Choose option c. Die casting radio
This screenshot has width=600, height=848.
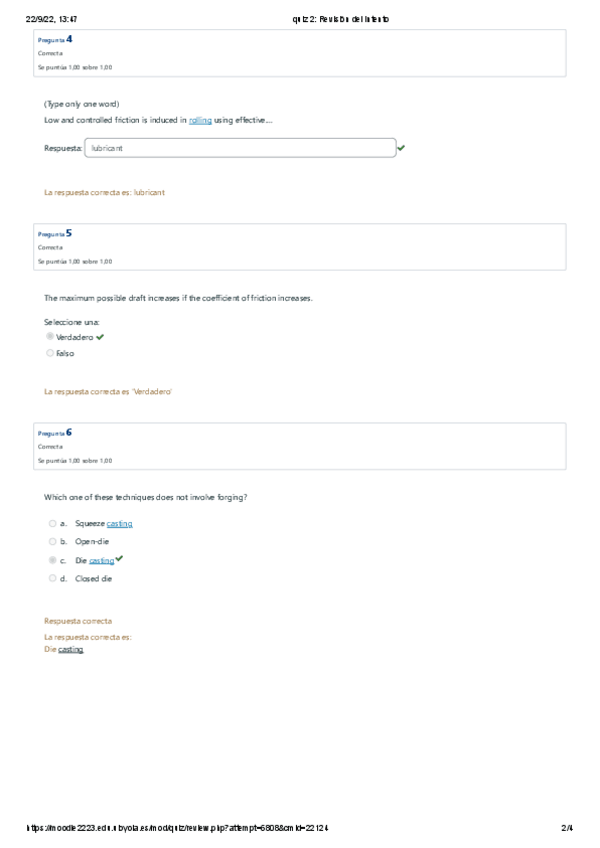(x=52, y=560)
